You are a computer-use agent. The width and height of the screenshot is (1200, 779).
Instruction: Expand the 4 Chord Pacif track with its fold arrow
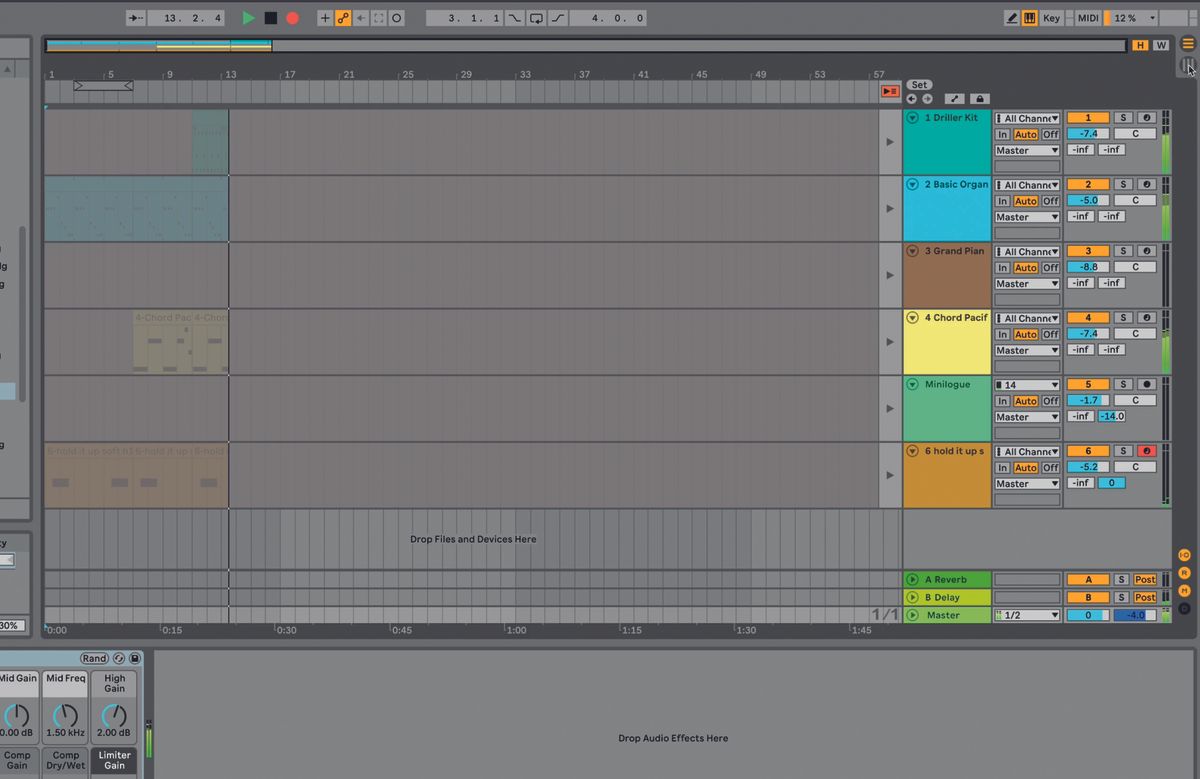point(911,317)
